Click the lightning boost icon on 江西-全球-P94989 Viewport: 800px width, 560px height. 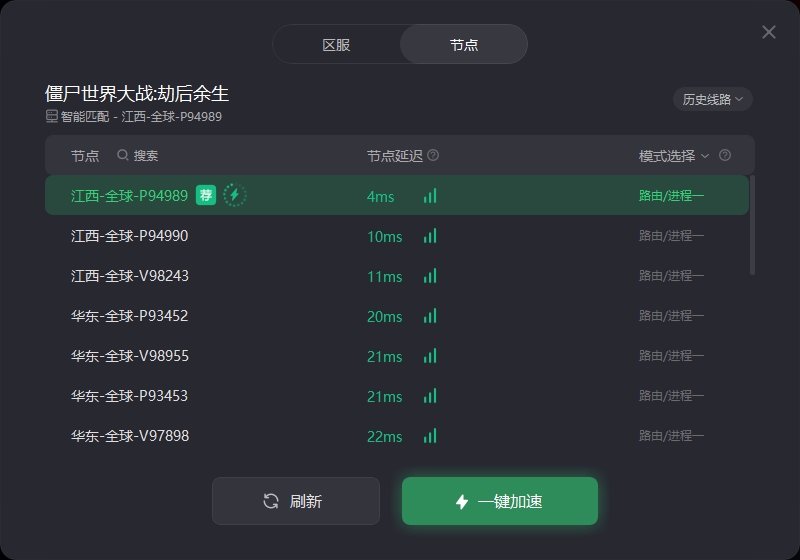point(235,195)
